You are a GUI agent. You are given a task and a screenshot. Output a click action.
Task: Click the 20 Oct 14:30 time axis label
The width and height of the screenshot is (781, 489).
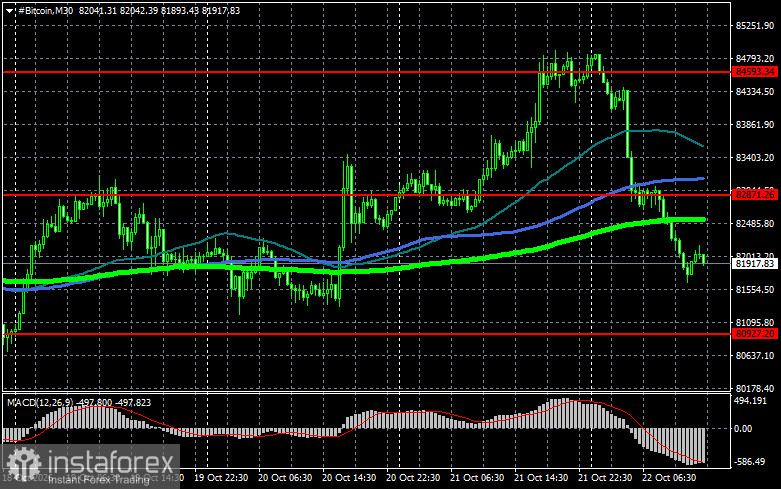349,478
